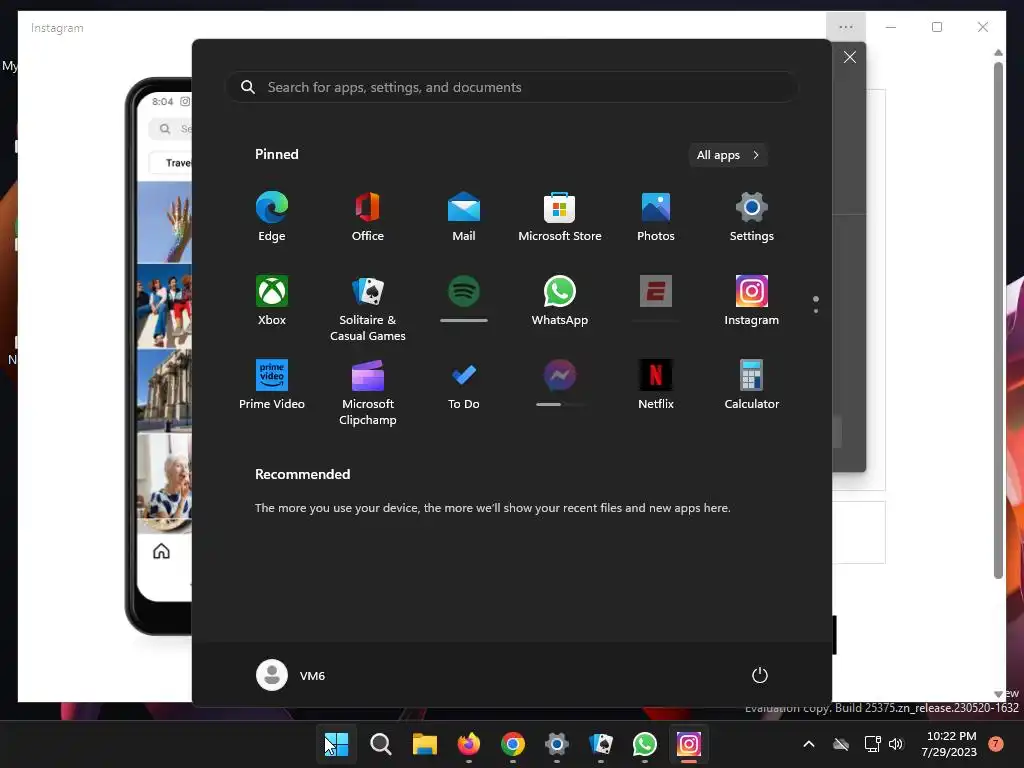Switch to Settings on the taskbar
The height and width of the screenshot is (768, 1024).
(x=556, y=744)
